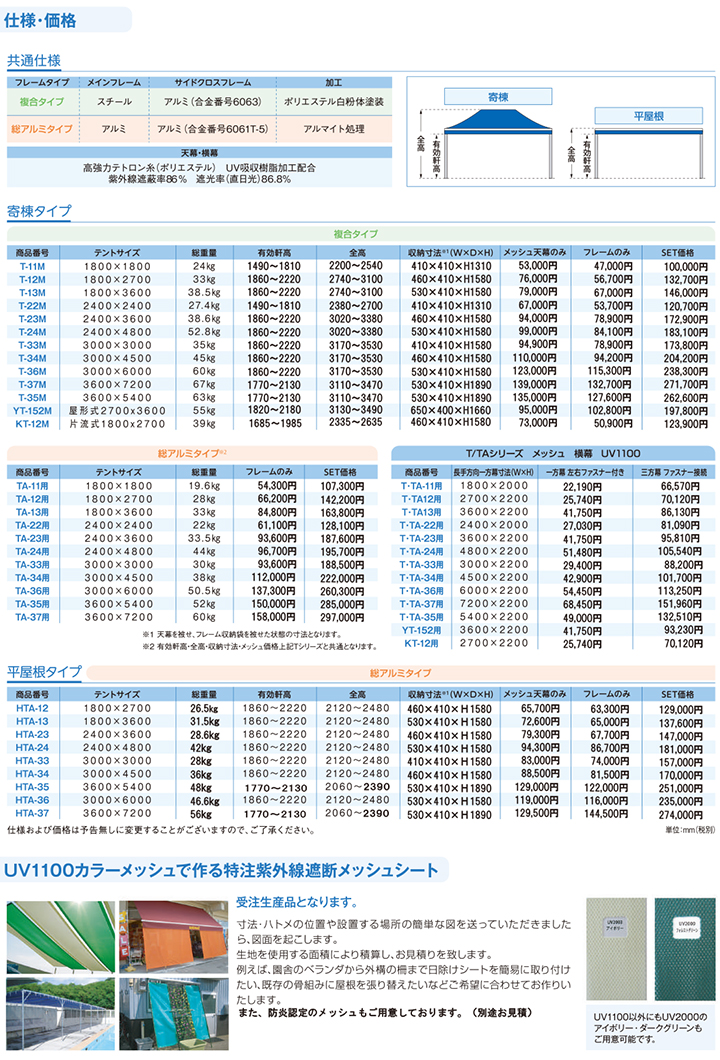Click the 収納寸法 column header in 寄棟 table
The width and height of the screenshot is (720, 1060).
click(x=450, y=252)
